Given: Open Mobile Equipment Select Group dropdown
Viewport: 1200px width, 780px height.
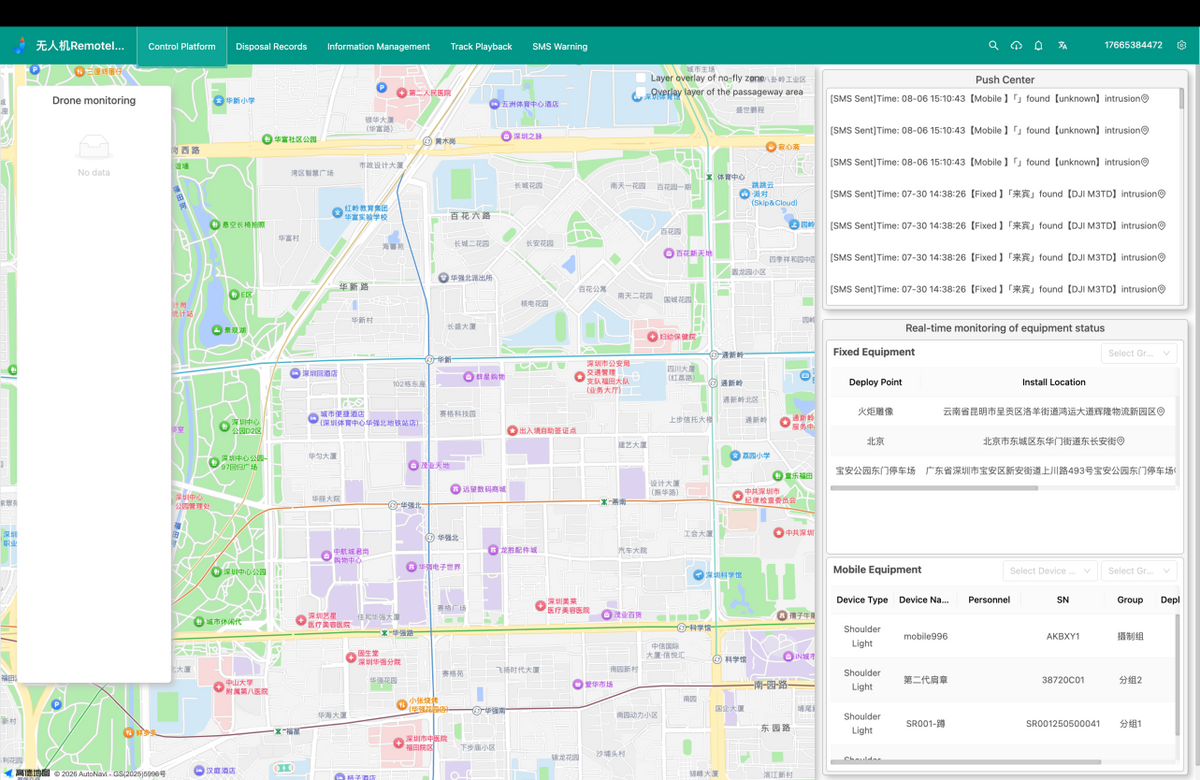Looking at the screenshot, I should 1139,571.
